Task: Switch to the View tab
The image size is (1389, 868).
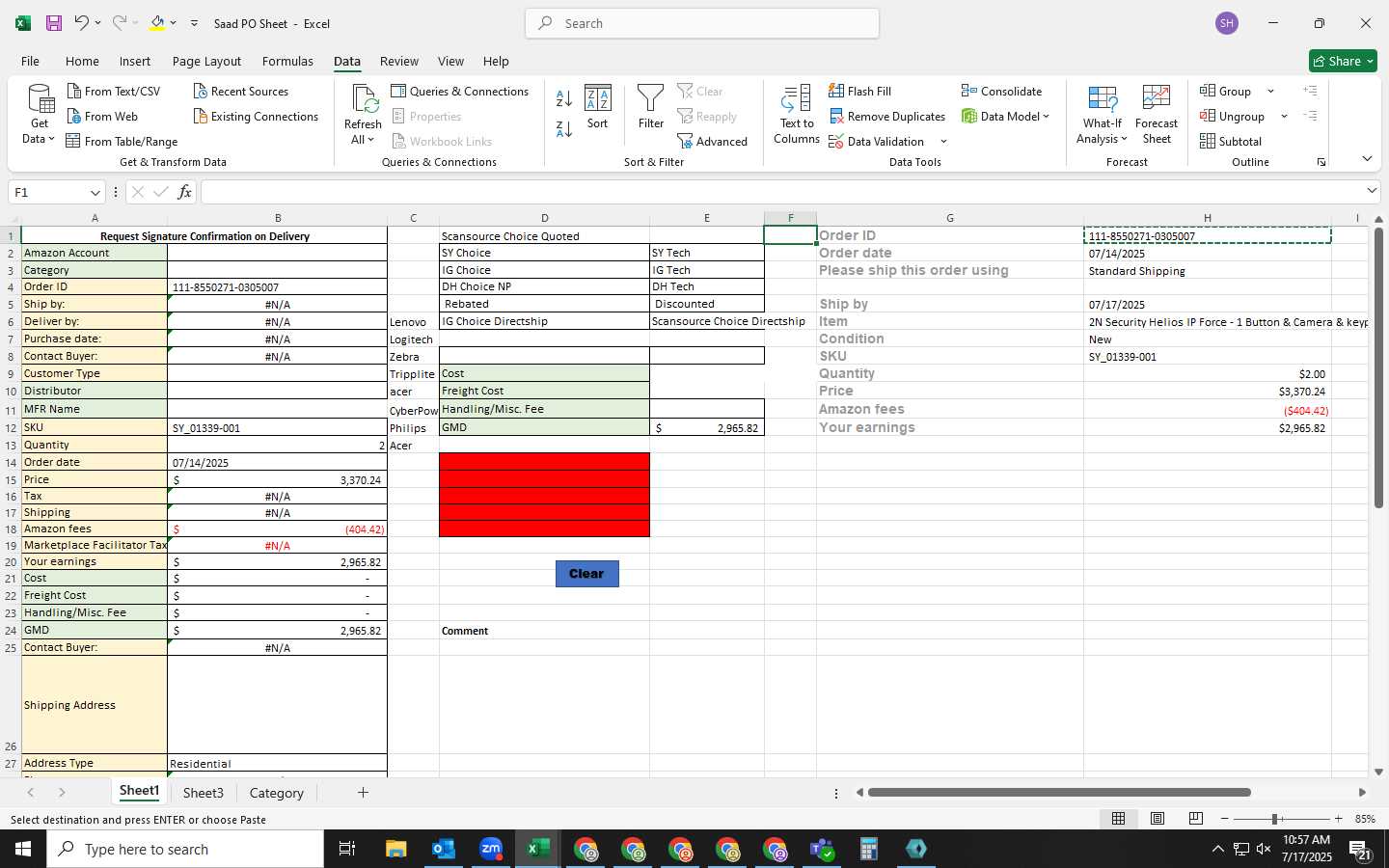Action: tap(450, 61)
